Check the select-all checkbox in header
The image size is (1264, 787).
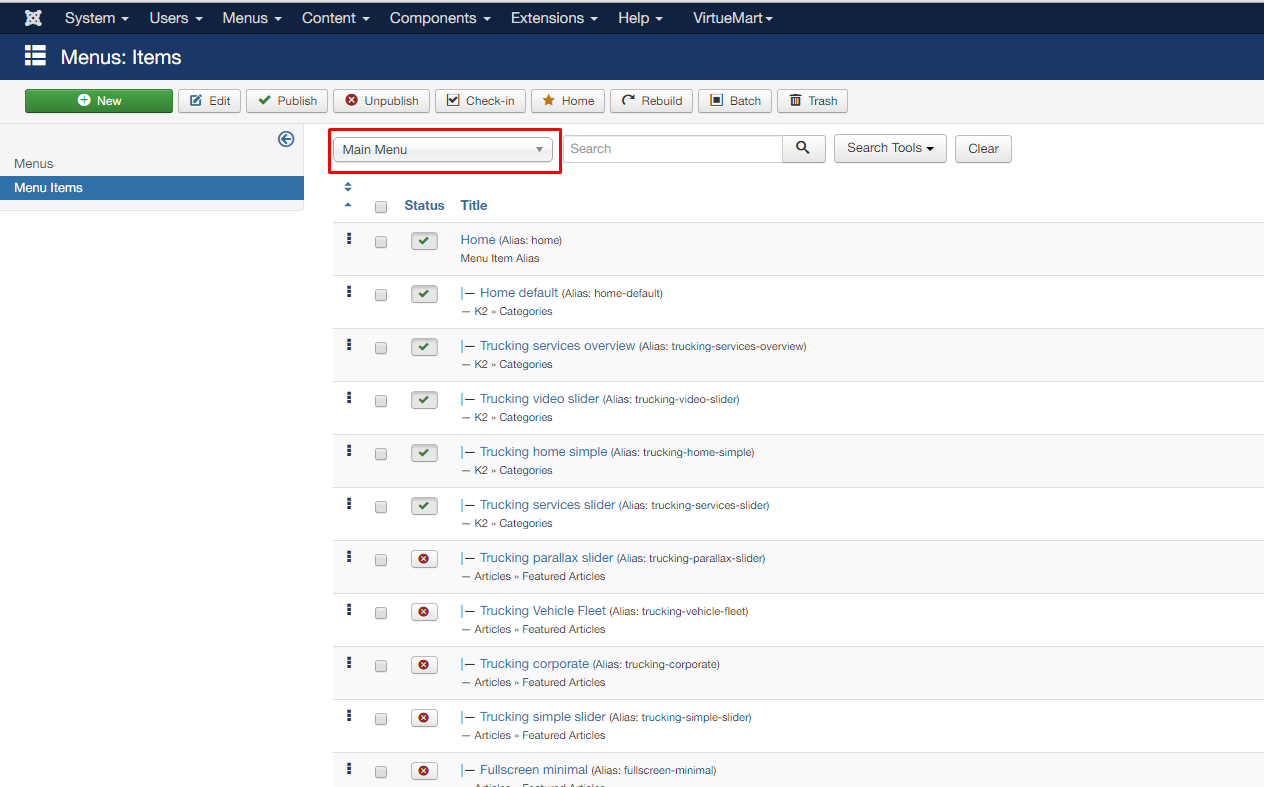(x=381, y=207)
